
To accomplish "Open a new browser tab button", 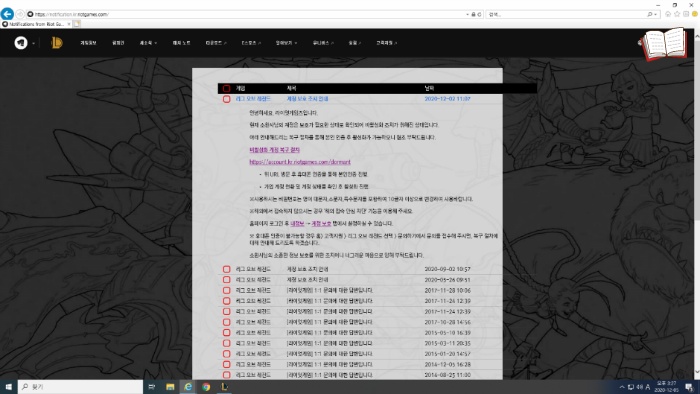I will pyautogui.click(x=77, y=24).
